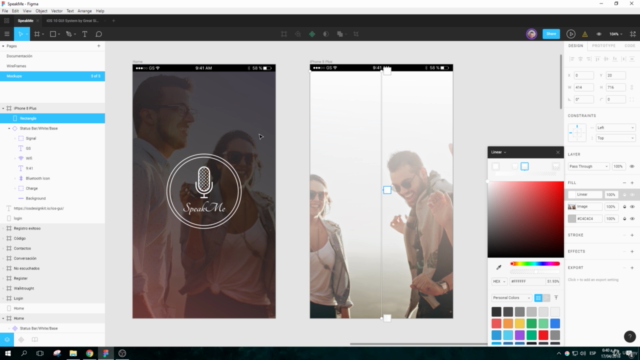The height and width of the screenshot is (360, 640).
Task: Open the Personal Colors library dropdown
Action: pos(511,298)
